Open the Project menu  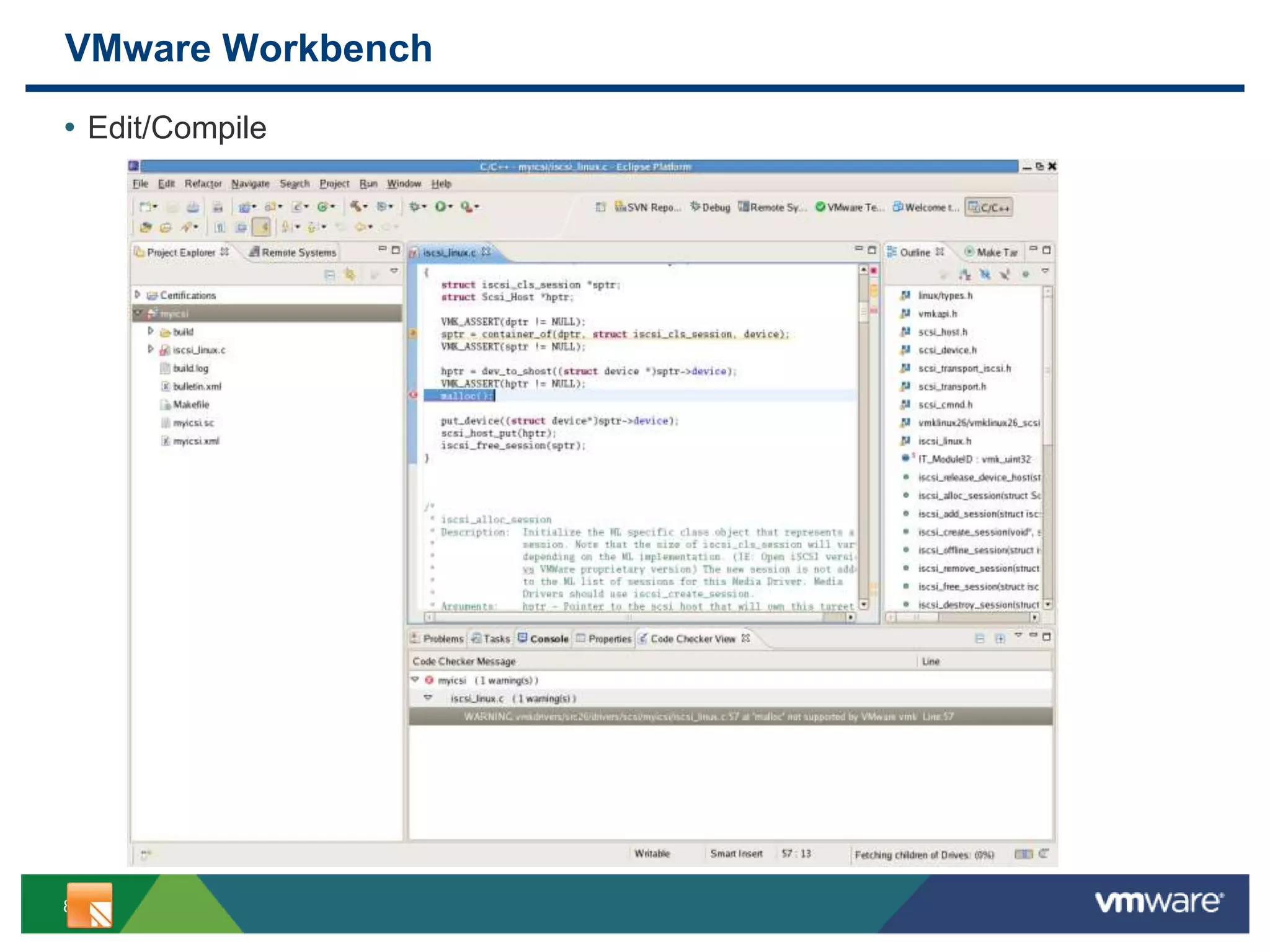[x=334, y=183]
